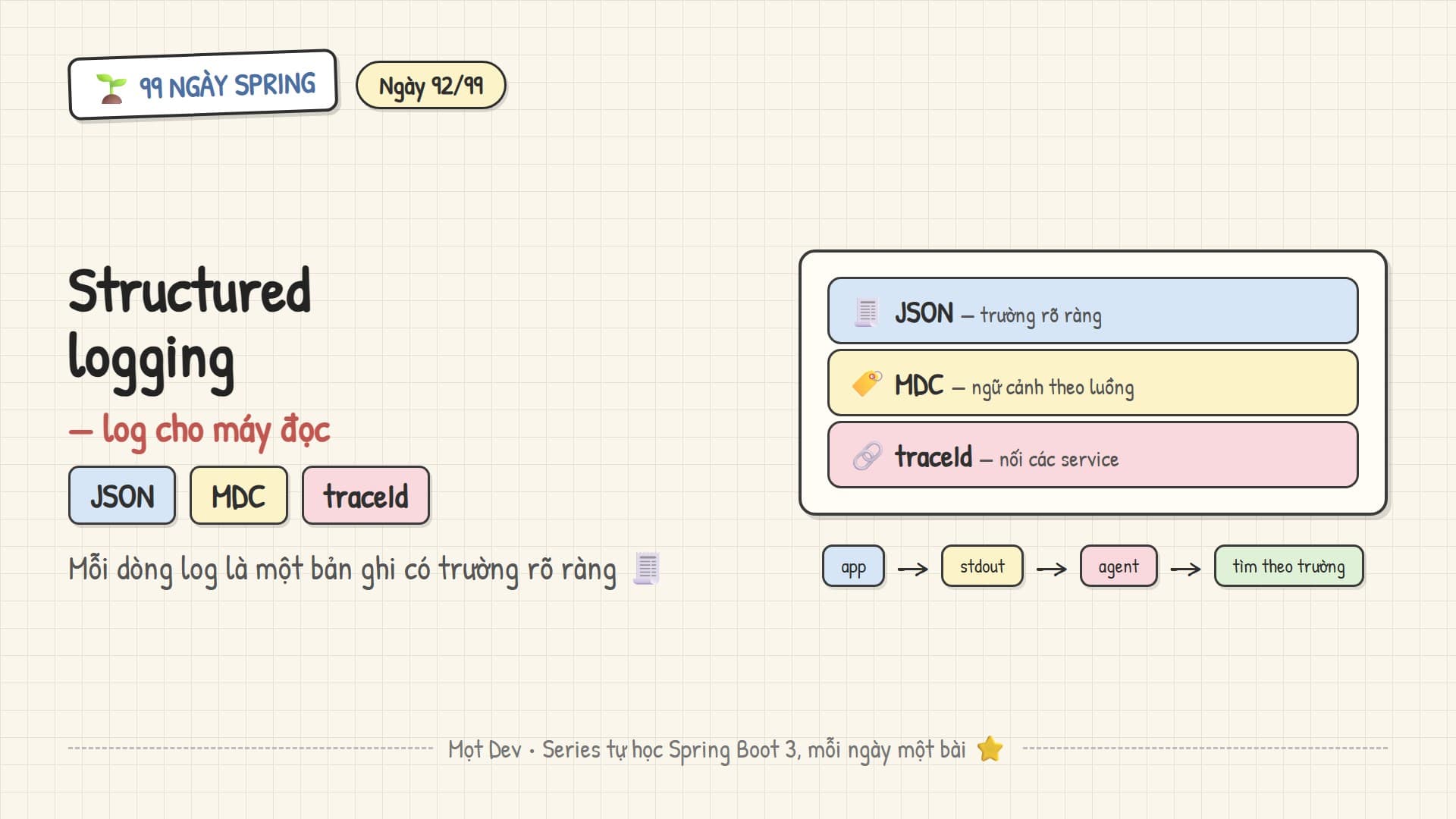The image size is (1456, 819).
Task: Select the yellow MDC chip under the title
Action: (x=239, y=496)
